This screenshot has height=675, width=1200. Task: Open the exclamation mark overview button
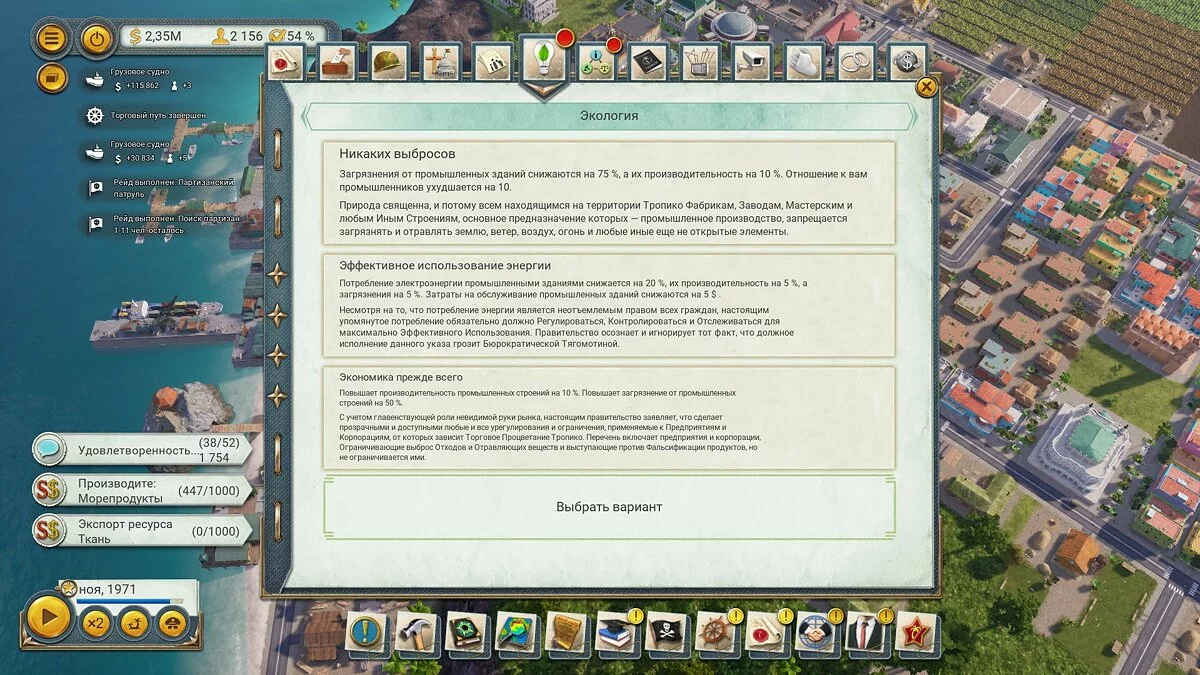(367, 632)
